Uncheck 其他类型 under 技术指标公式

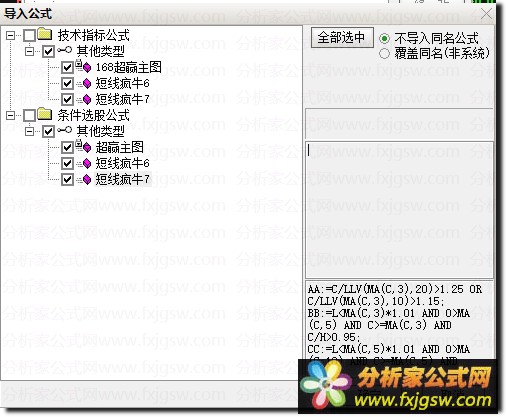pyautogui.click(x=48, y=51)
